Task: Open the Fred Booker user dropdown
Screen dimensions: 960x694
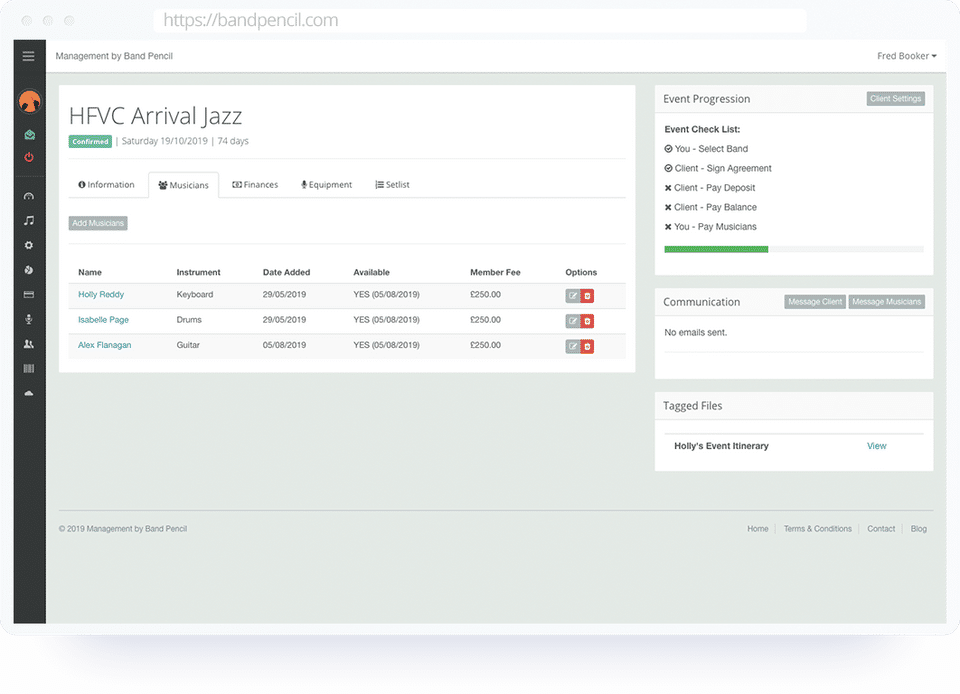Action: pos(907,56)
